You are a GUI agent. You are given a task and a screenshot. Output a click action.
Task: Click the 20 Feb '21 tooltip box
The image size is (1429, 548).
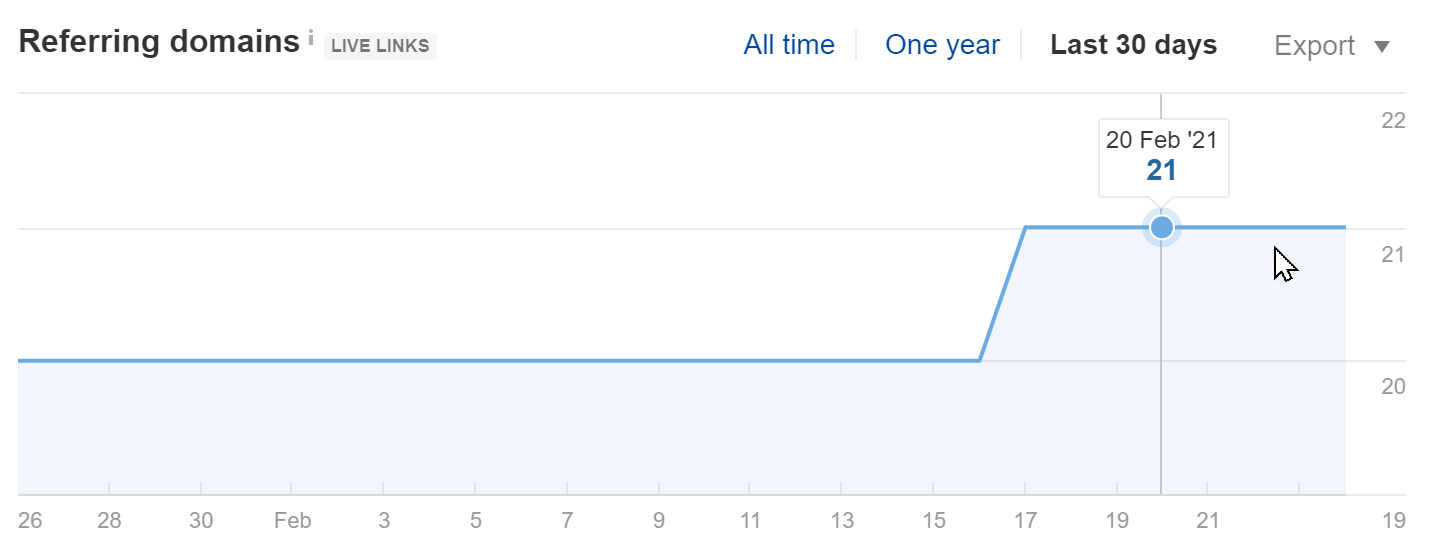point(1164,158)
